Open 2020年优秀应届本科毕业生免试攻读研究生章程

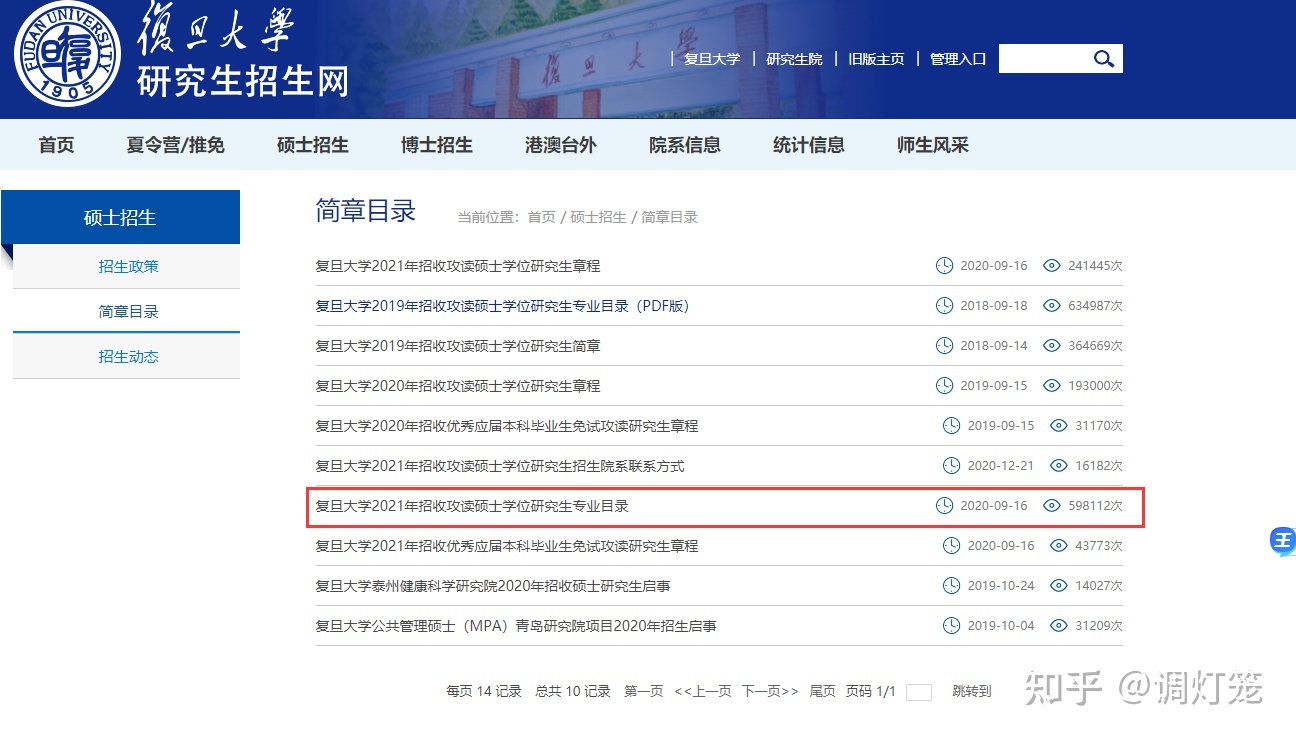507,426
